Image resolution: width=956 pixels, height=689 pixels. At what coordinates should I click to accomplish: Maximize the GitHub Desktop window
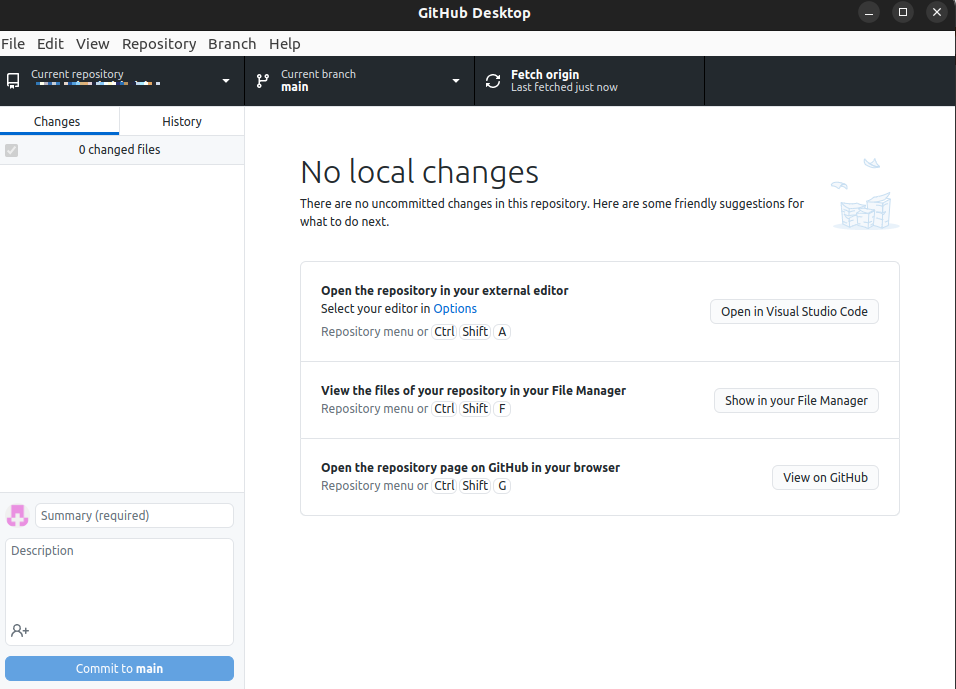point(903,12)
